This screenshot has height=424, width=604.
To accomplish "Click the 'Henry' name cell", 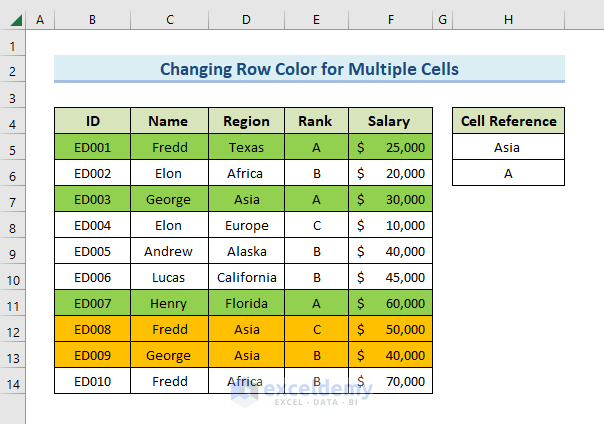I will (168, 303).
